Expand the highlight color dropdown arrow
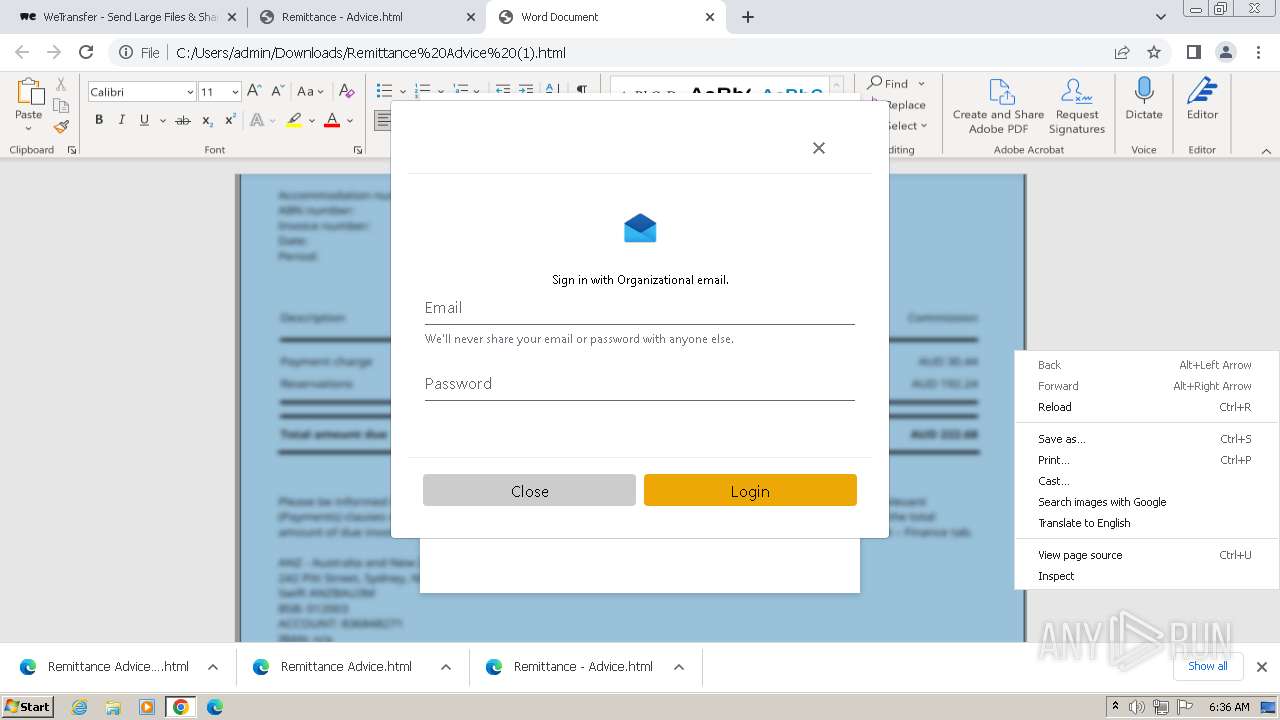Screen dimensions: 1280x720 tap(312, 121)
